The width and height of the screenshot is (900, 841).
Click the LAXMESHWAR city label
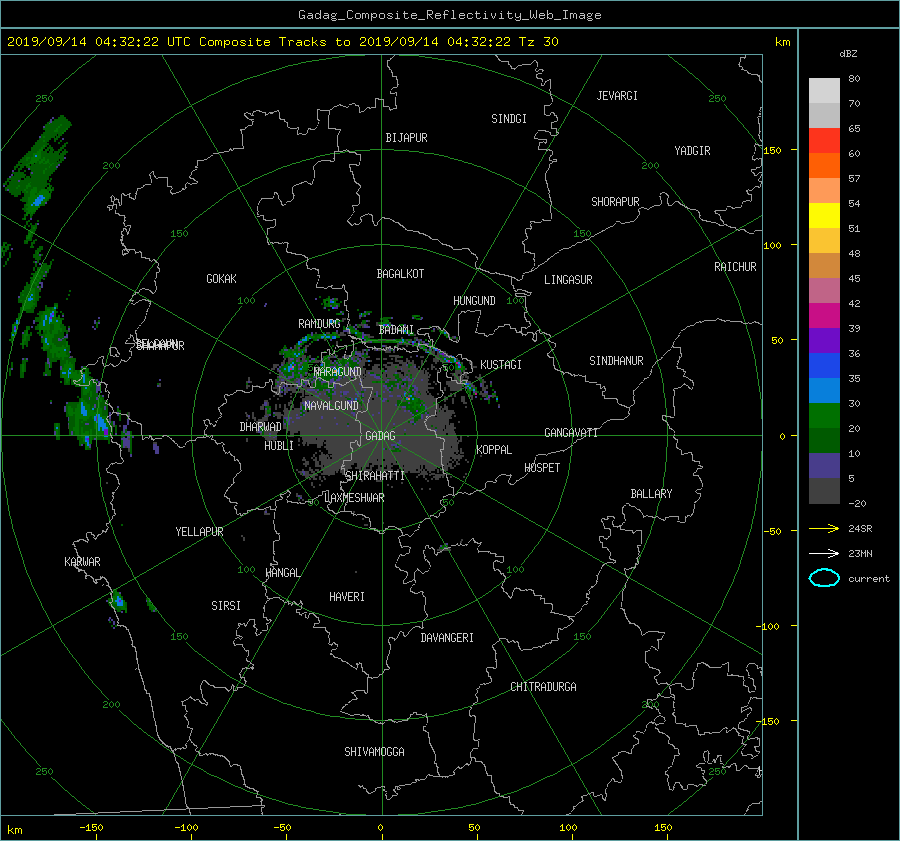[x=354, y=498]
